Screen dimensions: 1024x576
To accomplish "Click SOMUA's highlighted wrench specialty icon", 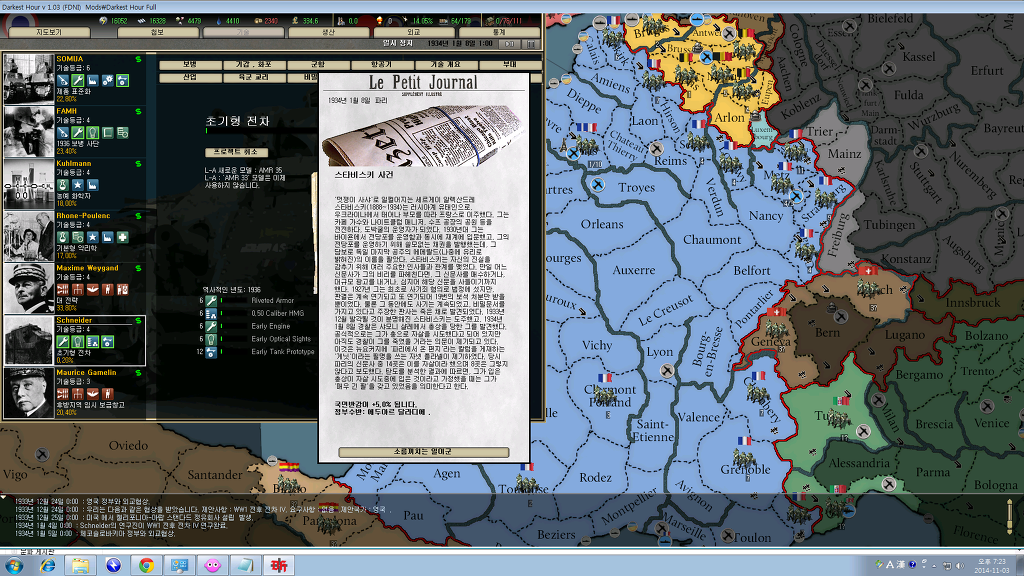I will [78, 80].
